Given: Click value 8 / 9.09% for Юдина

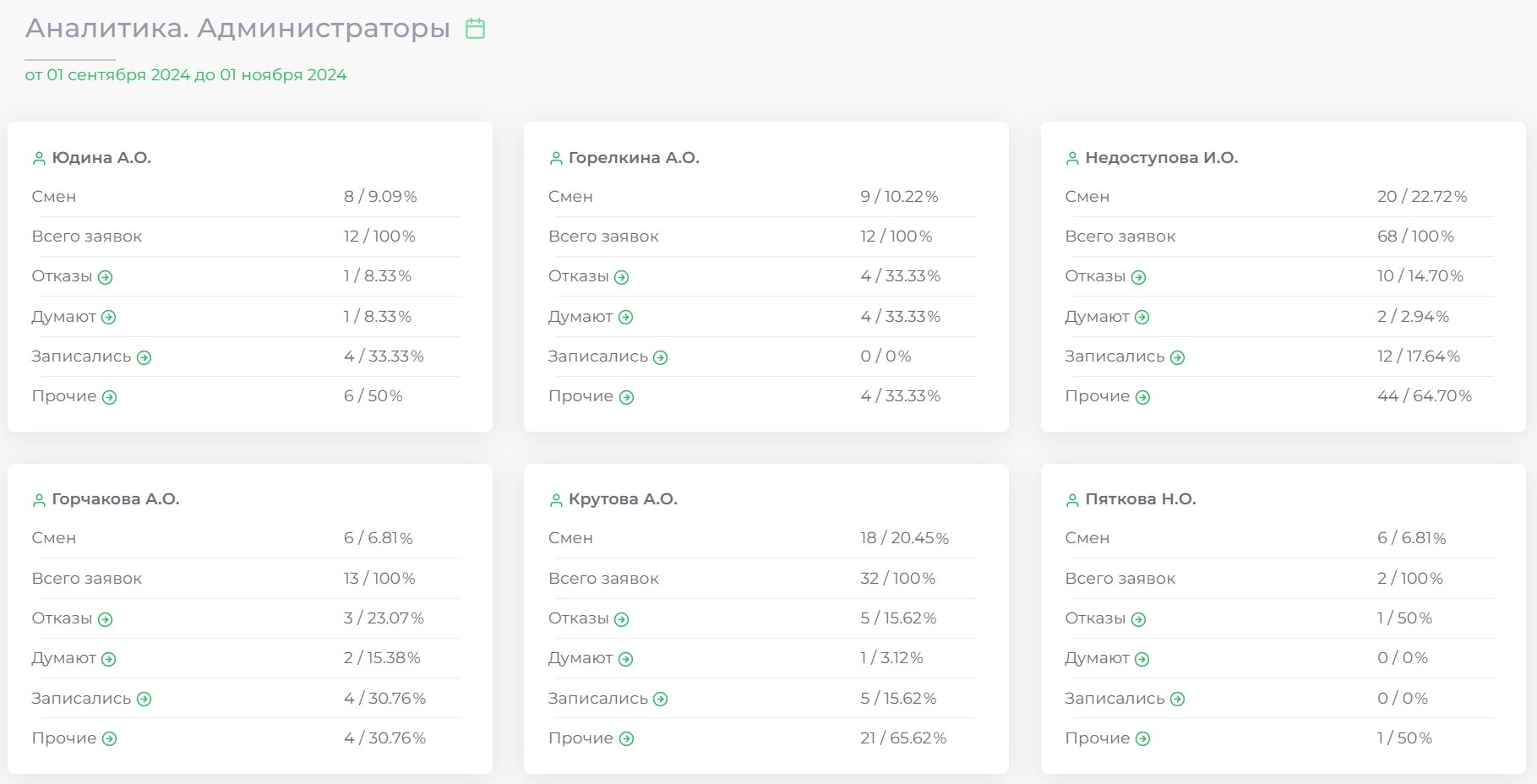Looking at the screenshot, I should 380,197.
